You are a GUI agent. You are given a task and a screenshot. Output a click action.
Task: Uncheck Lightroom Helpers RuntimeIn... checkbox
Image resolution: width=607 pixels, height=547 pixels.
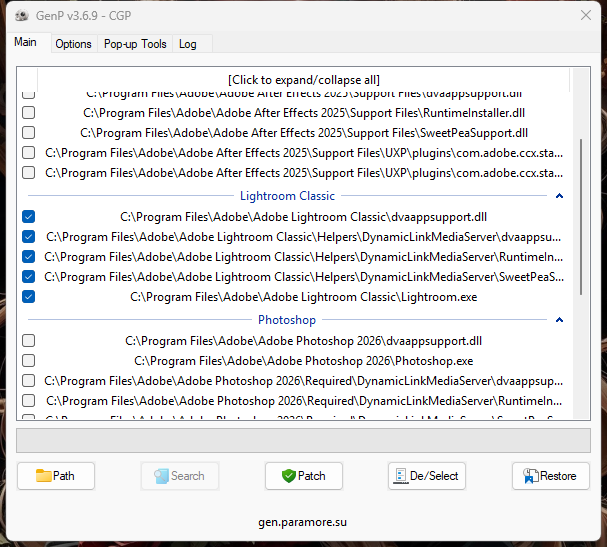point(29,257)
